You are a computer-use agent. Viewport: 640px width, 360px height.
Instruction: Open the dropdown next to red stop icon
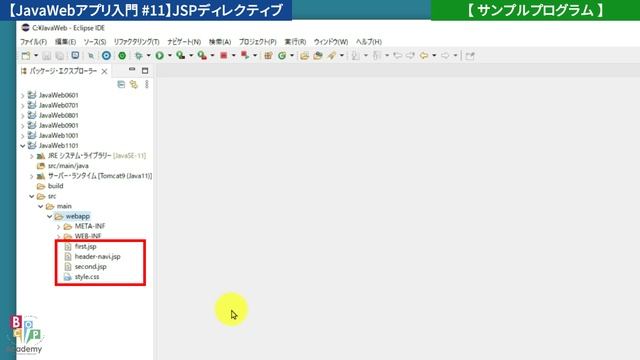click(x=233, y=56)
